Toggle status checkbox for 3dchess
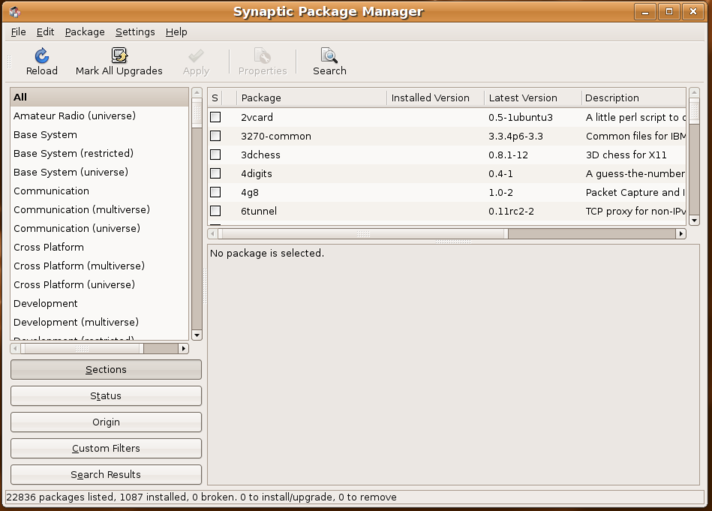 coord(216,154)
